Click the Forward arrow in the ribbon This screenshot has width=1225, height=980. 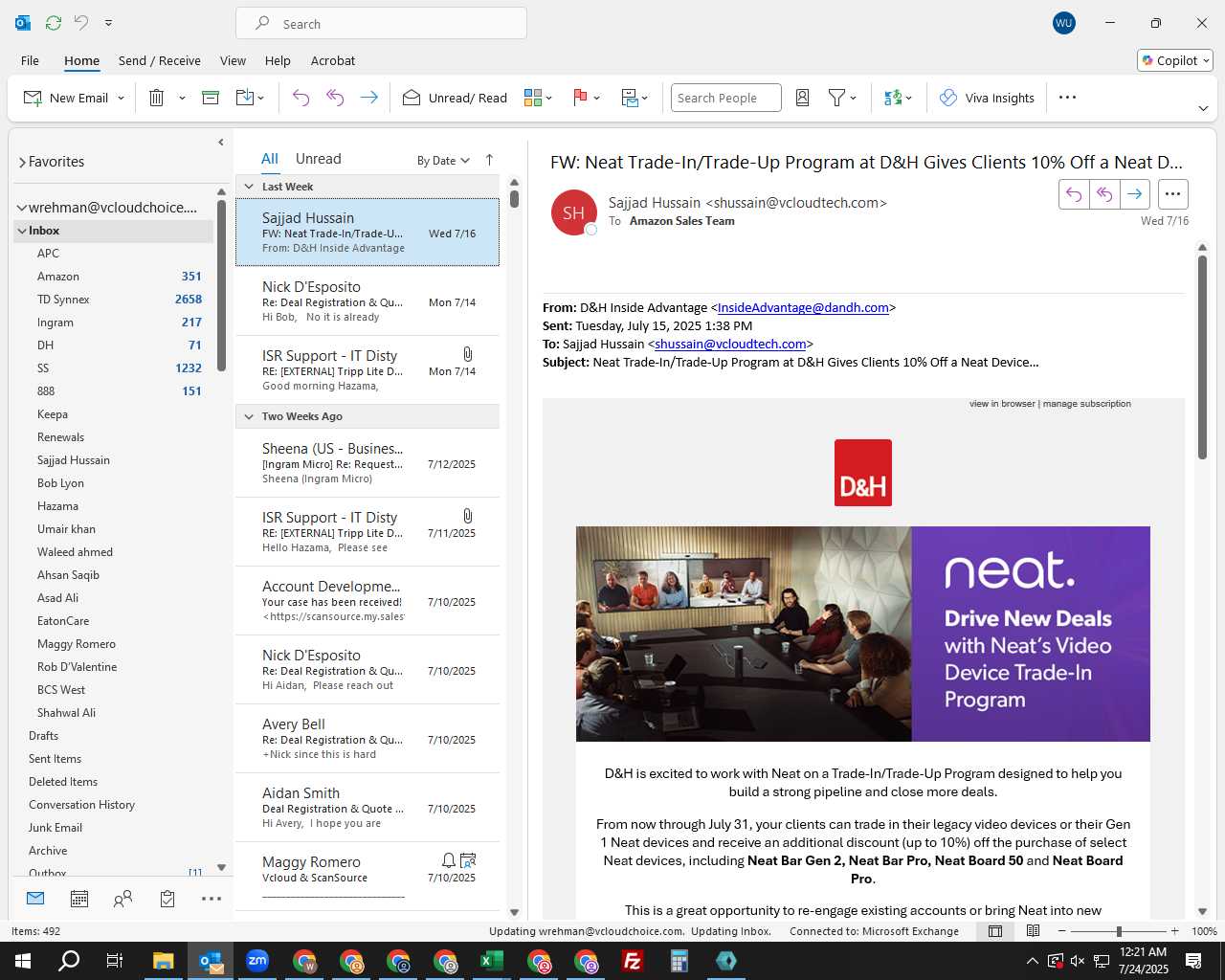[368, 98]
